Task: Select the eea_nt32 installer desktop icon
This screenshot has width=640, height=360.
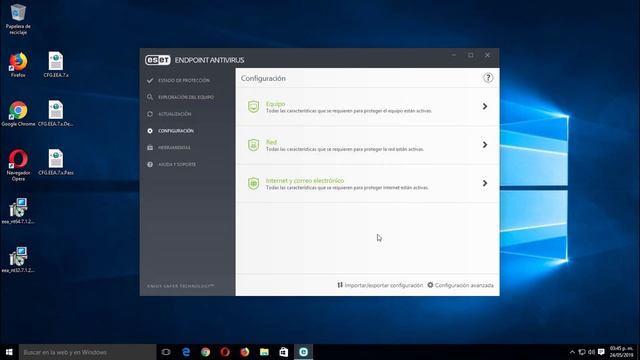Action: coord(18,260)
